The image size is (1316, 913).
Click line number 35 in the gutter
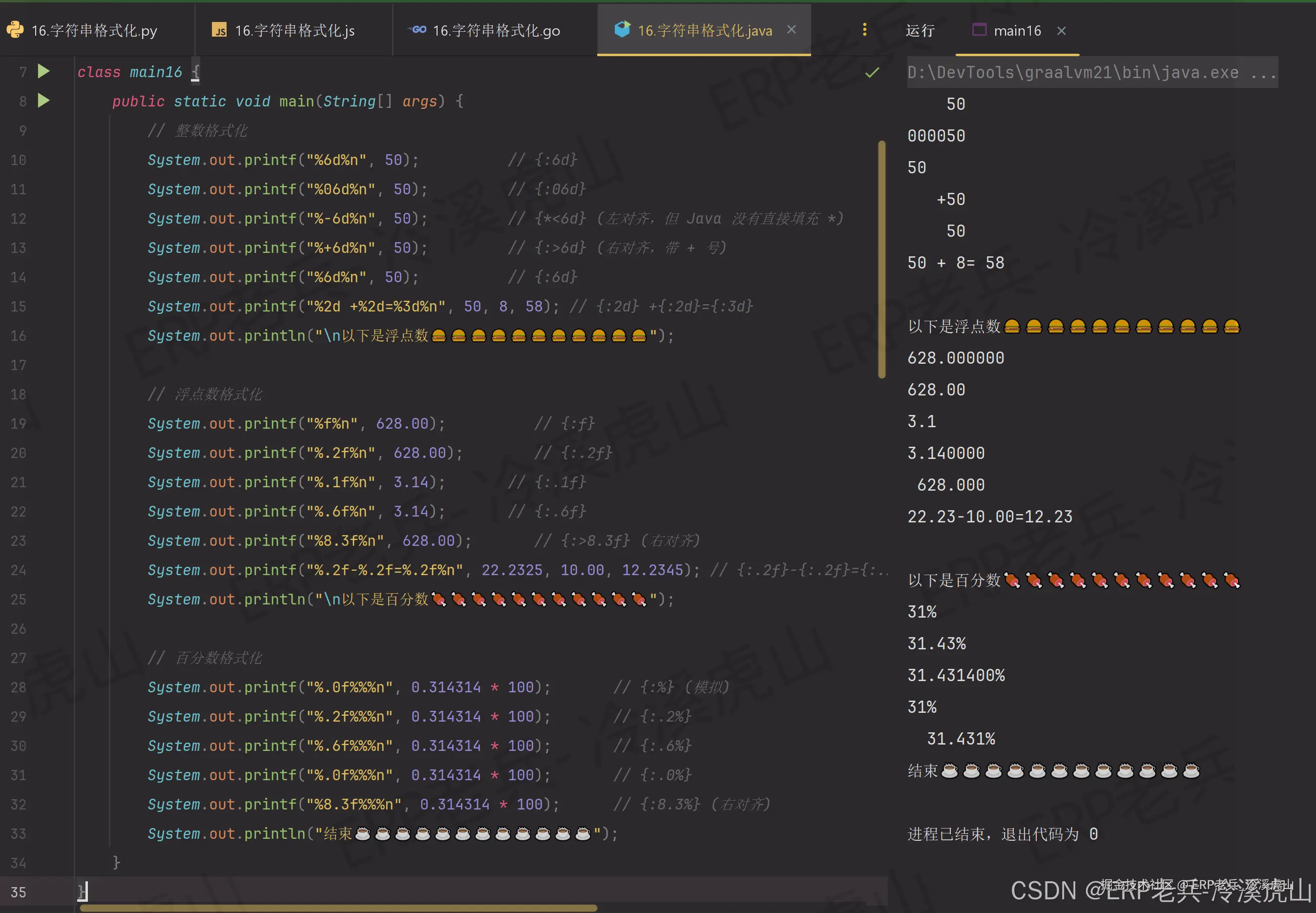tap(18, 892)
